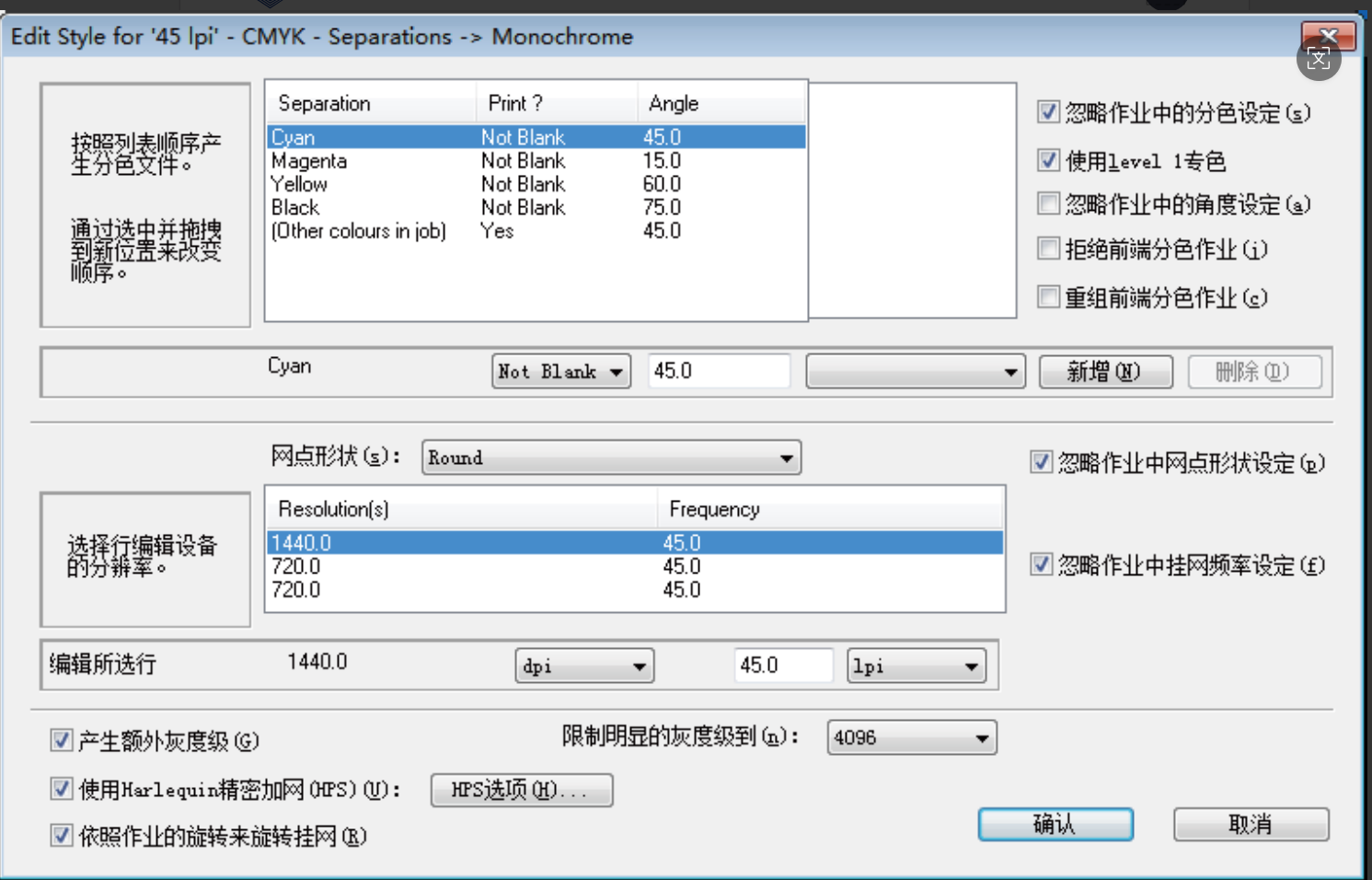
Task: Uncheck 使用level 1专色 checkbox
Action: tap(1048, 160)
